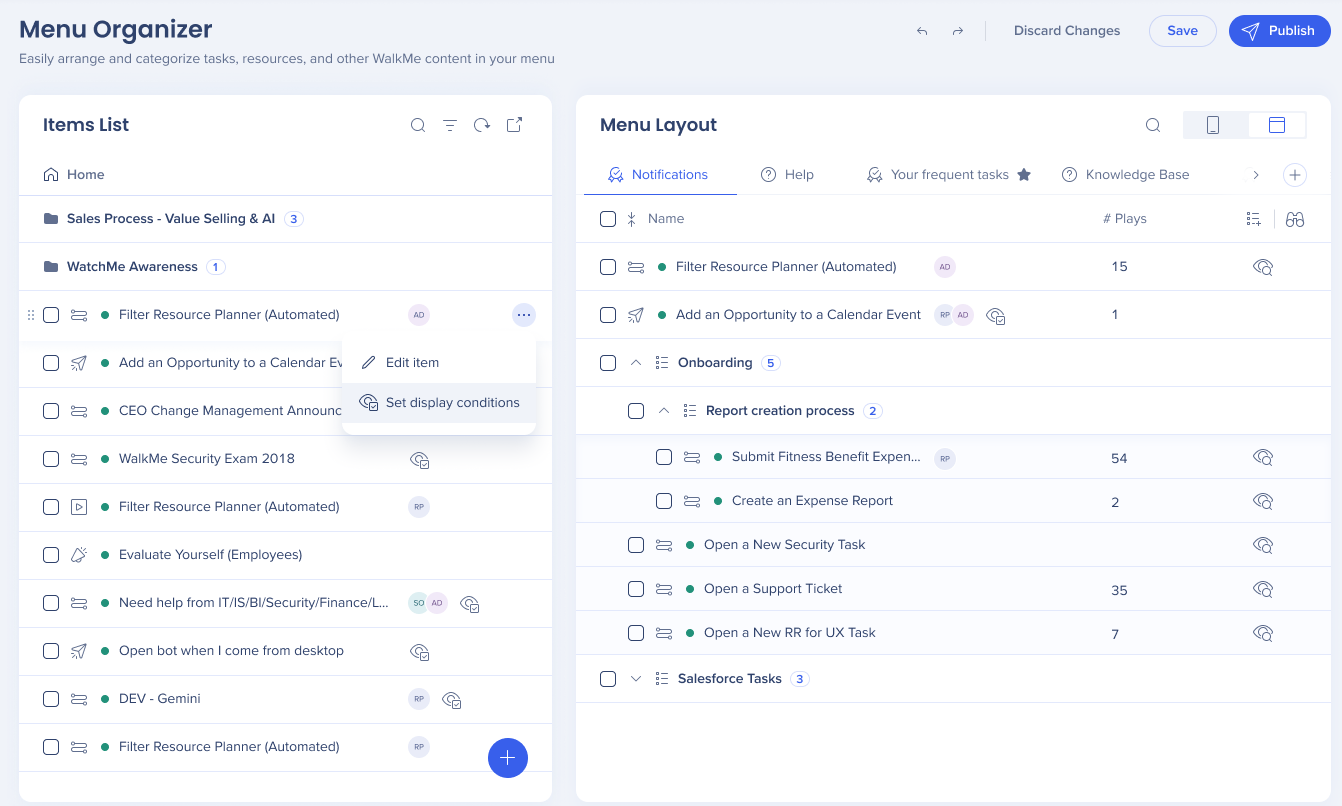Click the undo arrow icon
The height and width of the screenshot is (806, 1342).
[922, 31]
